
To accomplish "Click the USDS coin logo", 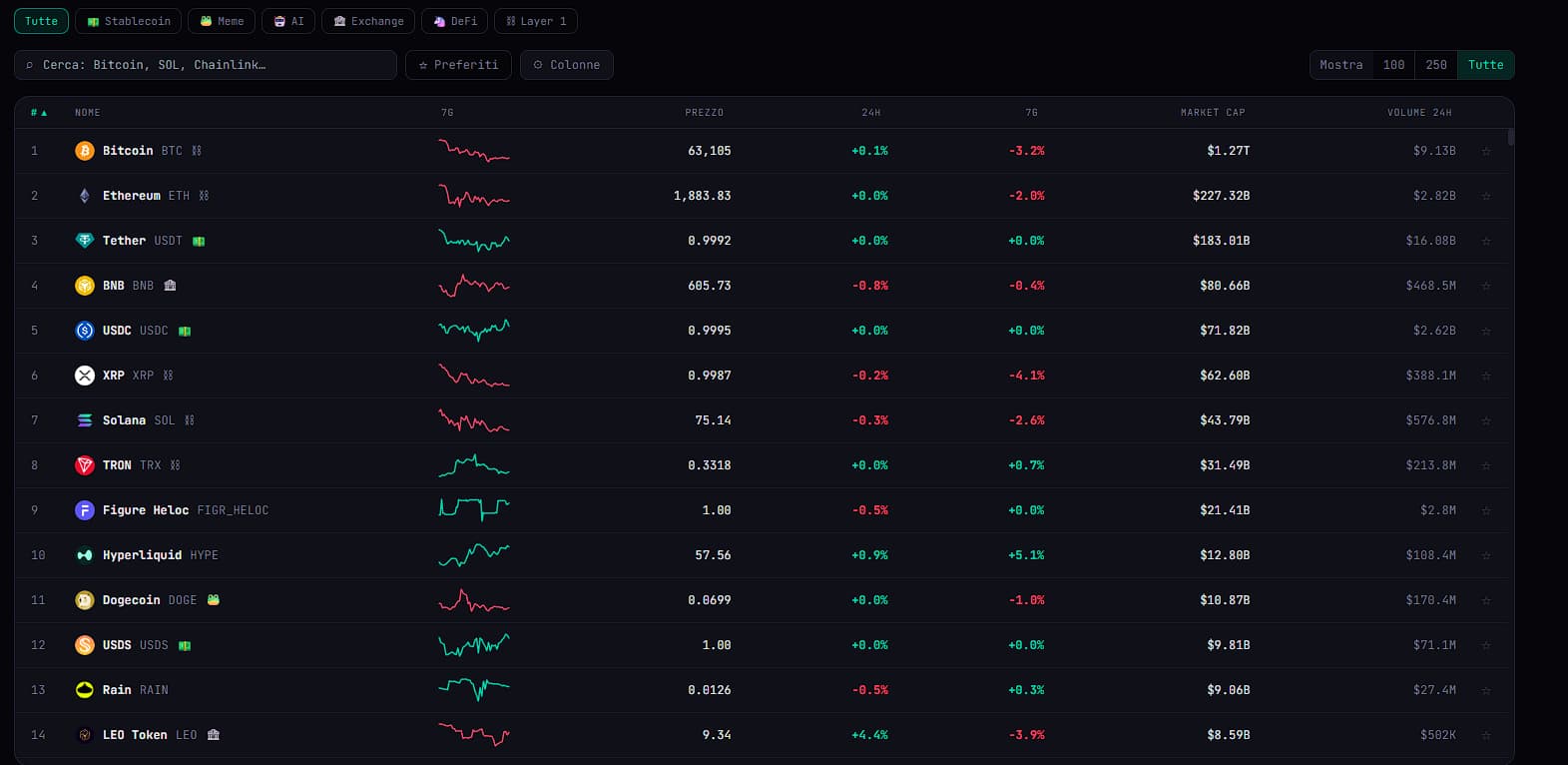I will click(x=85, y=645).
